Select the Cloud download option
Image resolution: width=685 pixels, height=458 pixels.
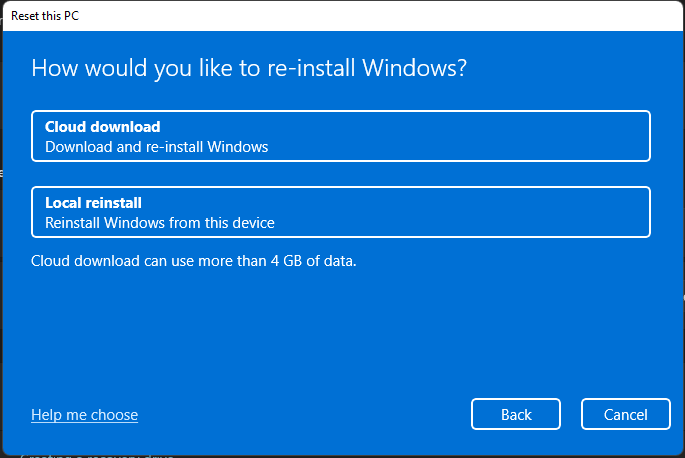[340, 136]
